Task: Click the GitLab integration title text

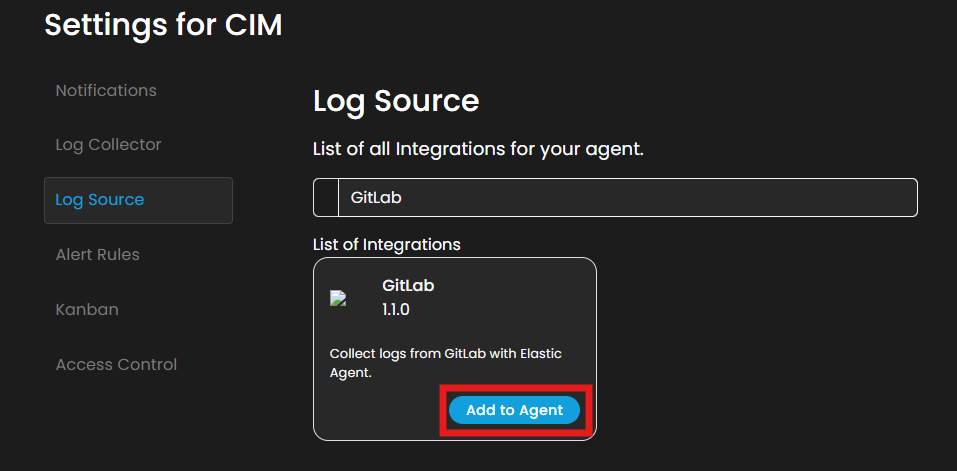Action: (408, 285)
